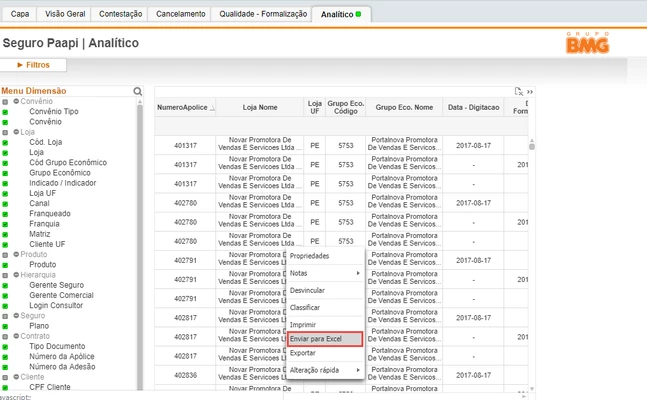Click the Loja Nome column header
The image size is (647, 400).
[x=260, y=107]
